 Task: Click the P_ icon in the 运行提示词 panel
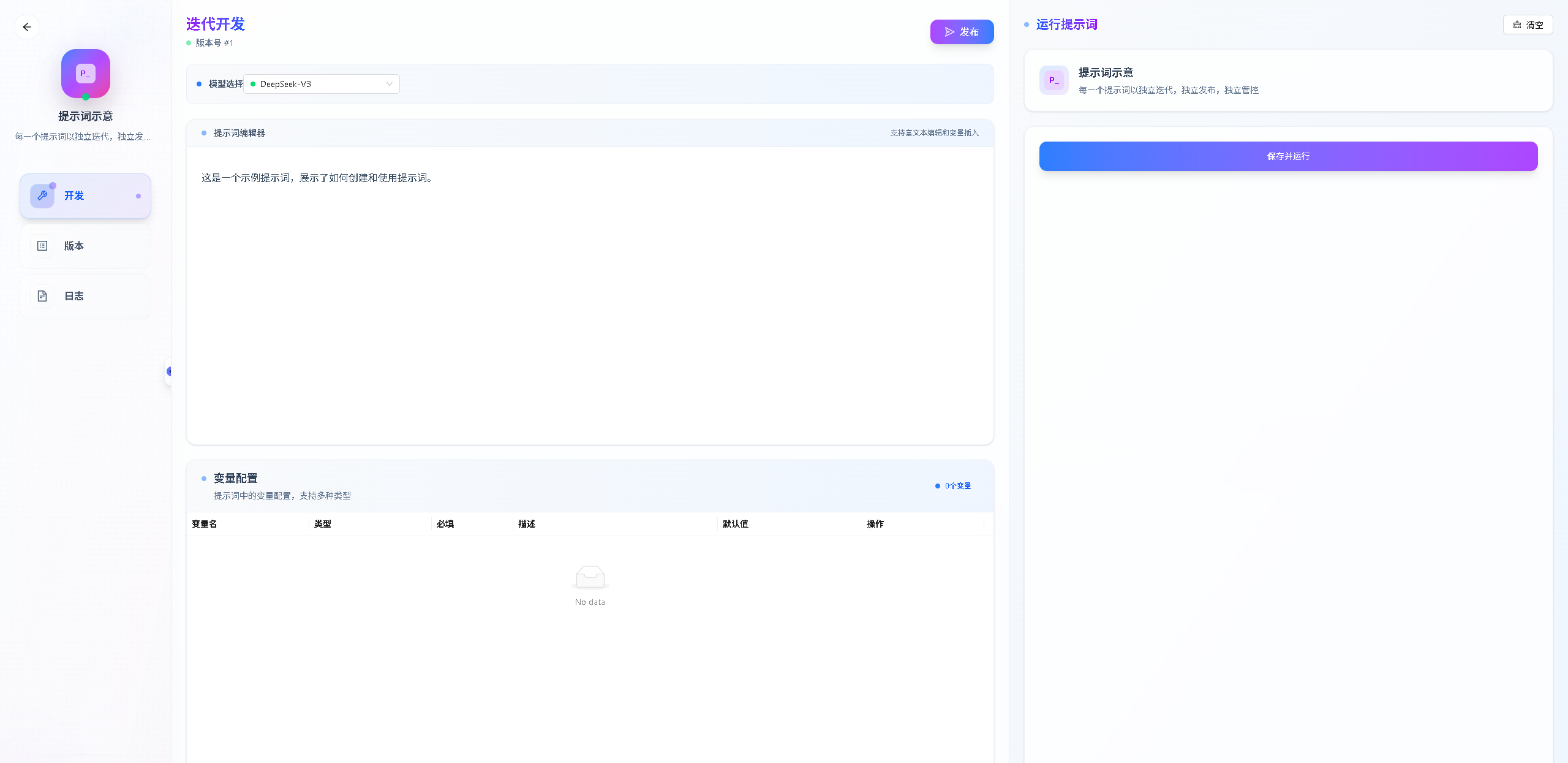coord(1053,80)
